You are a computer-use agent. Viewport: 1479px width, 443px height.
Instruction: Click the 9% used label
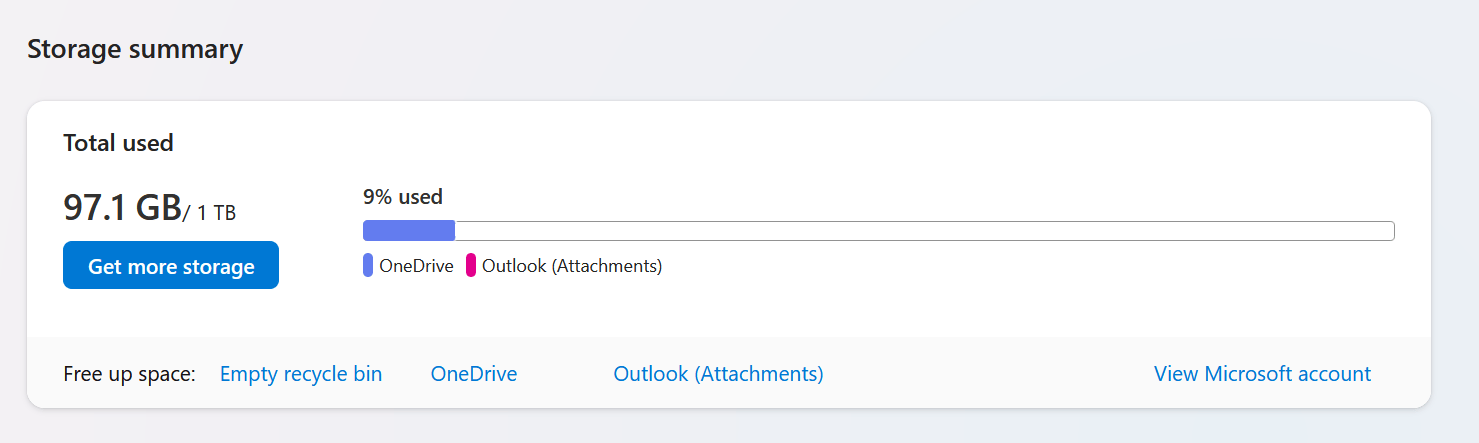(403, 197)
